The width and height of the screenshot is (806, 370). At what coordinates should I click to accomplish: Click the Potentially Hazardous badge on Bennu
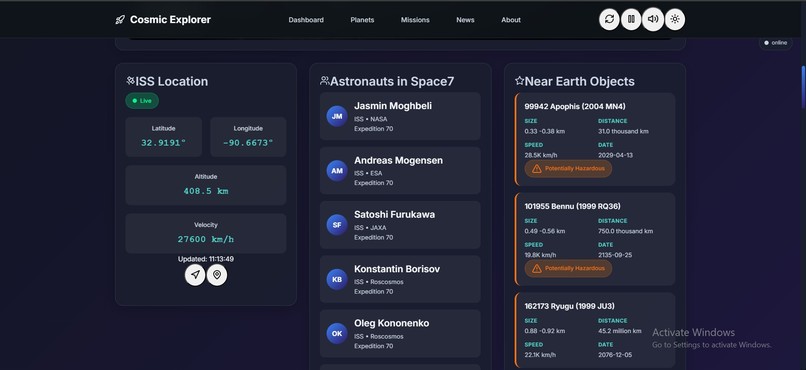[x=568, y=268]
